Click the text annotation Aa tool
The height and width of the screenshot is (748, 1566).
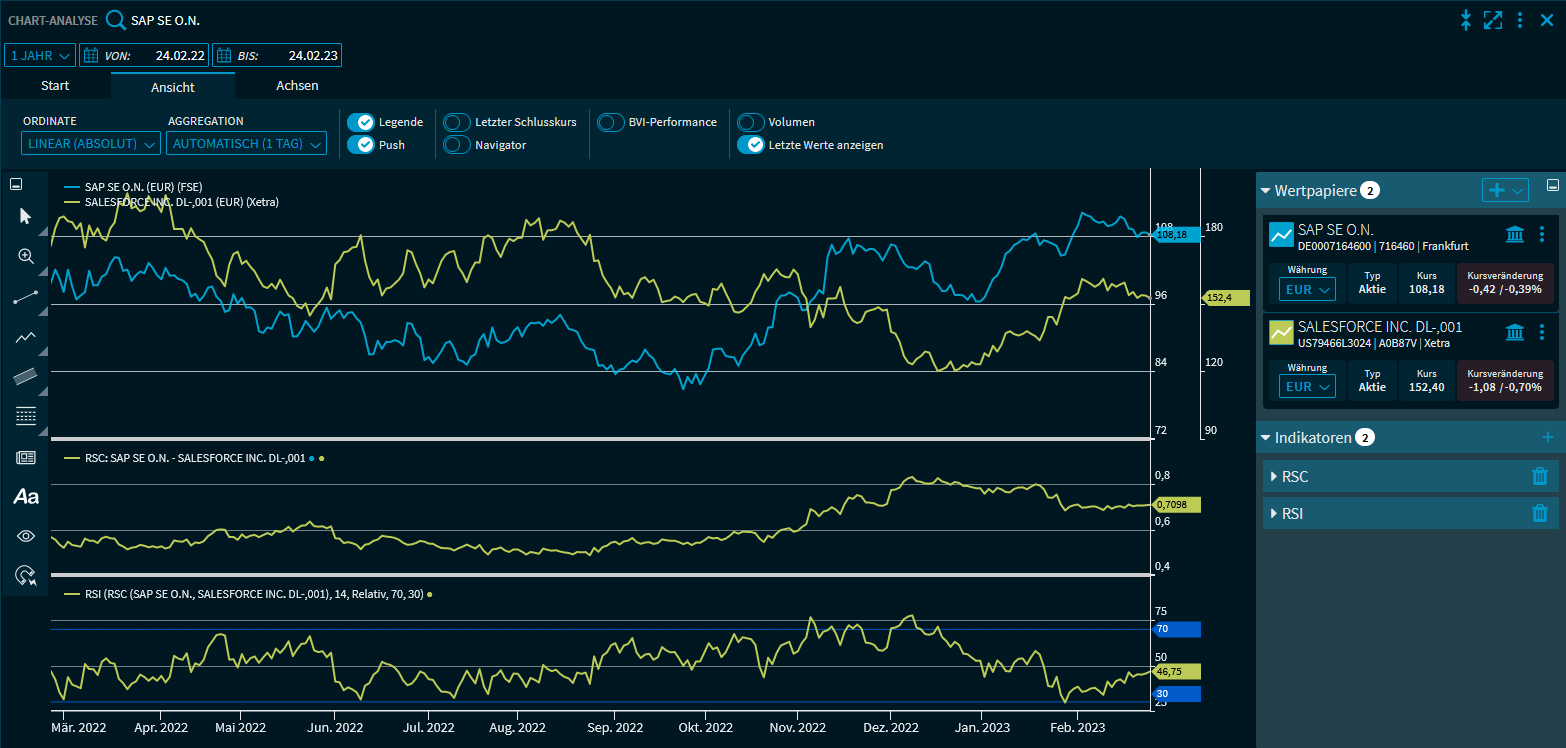point(26,496)
